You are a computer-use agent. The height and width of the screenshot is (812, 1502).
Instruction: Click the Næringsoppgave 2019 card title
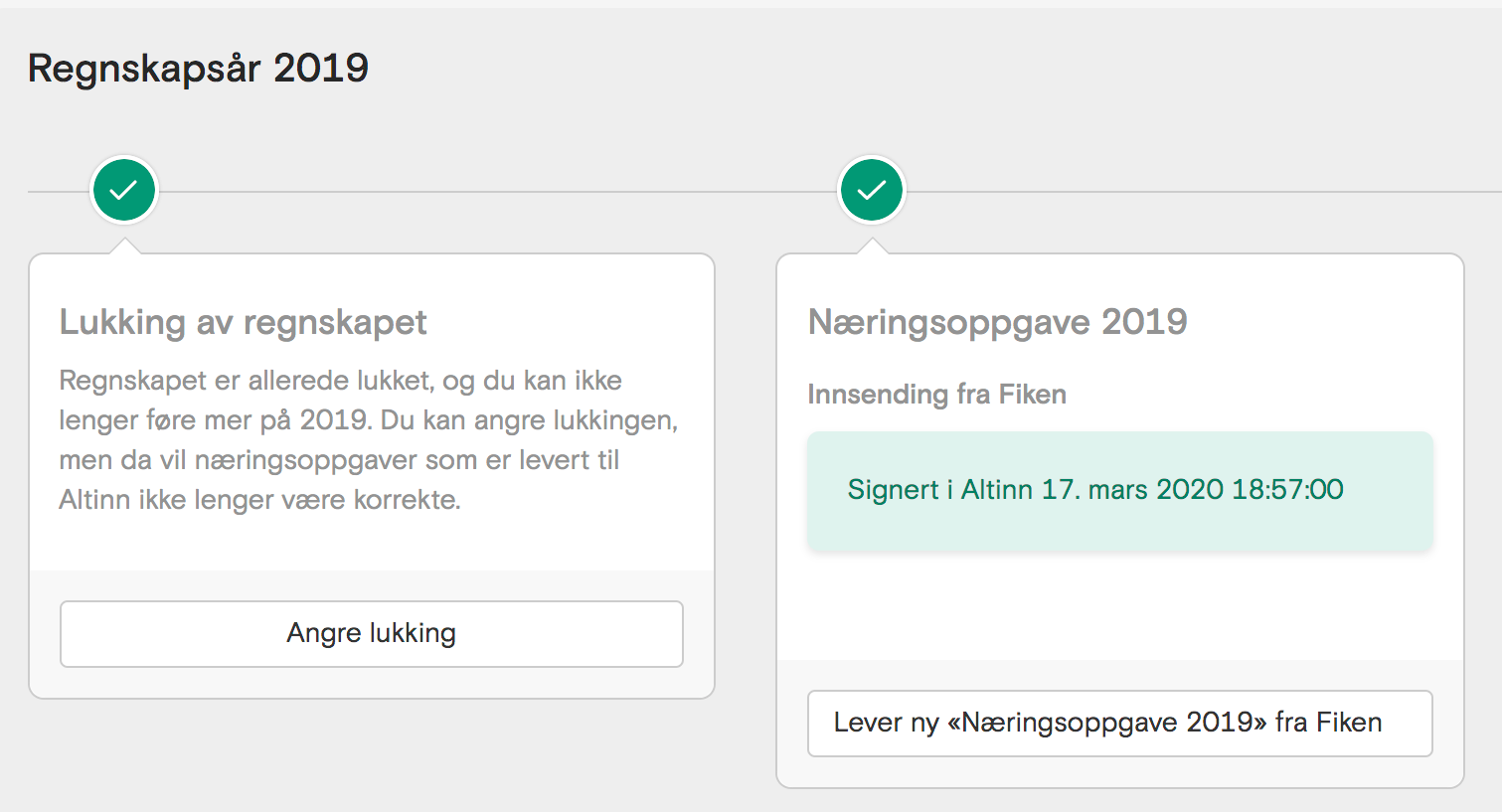(x=998, y=322)
